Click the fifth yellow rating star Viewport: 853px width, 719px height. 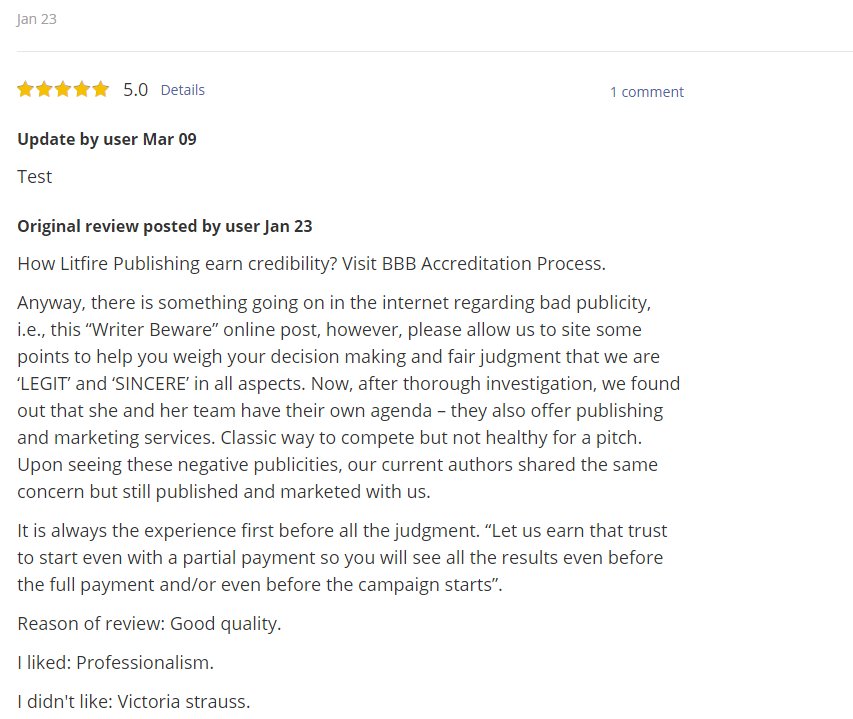click(x=100, y=90)
